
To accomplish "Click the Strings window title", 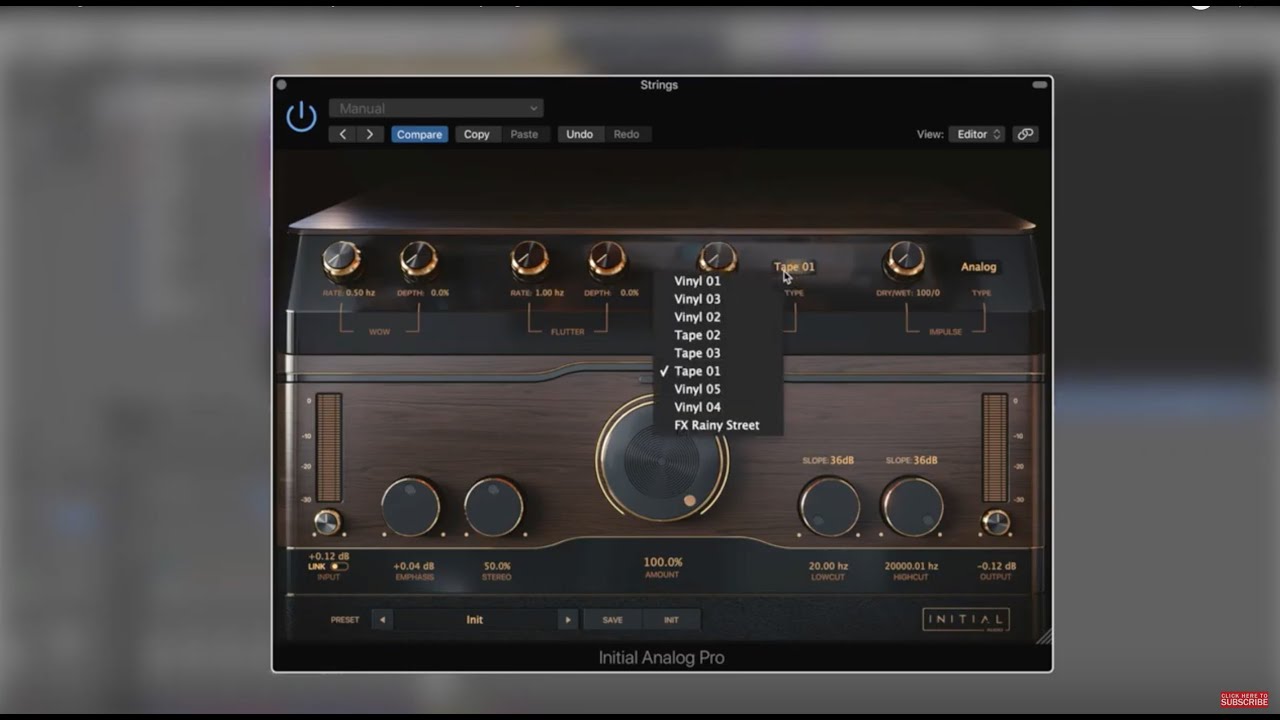I will [659, 85].
